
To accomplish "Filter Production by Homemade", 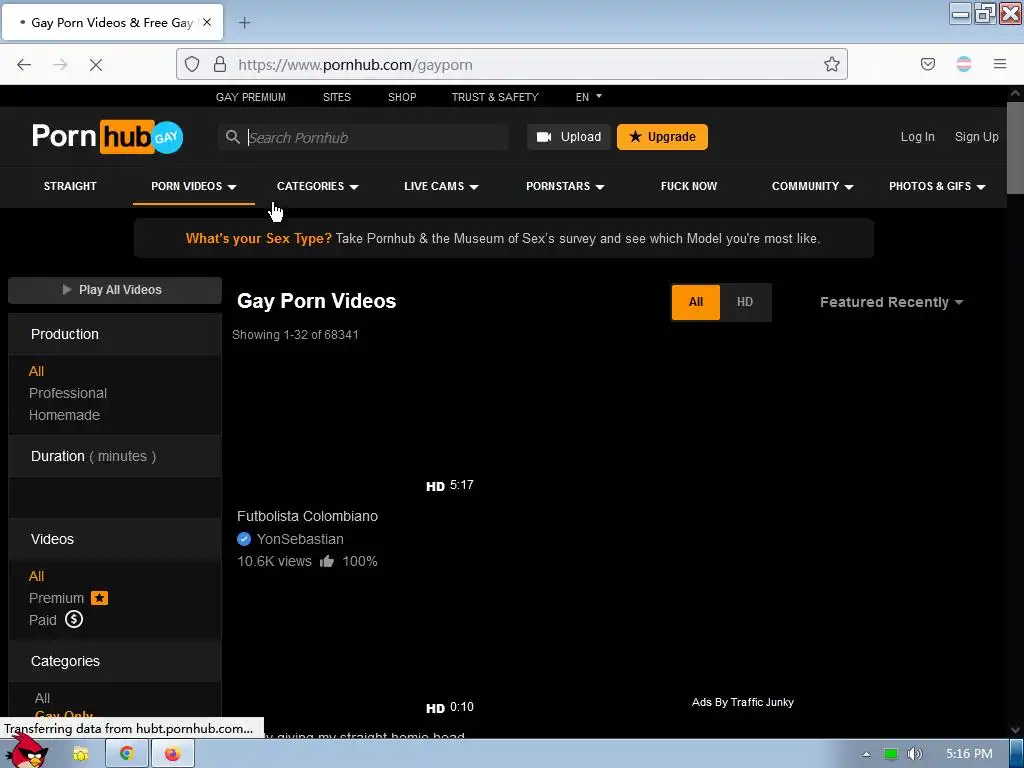I will coord(64,415).
